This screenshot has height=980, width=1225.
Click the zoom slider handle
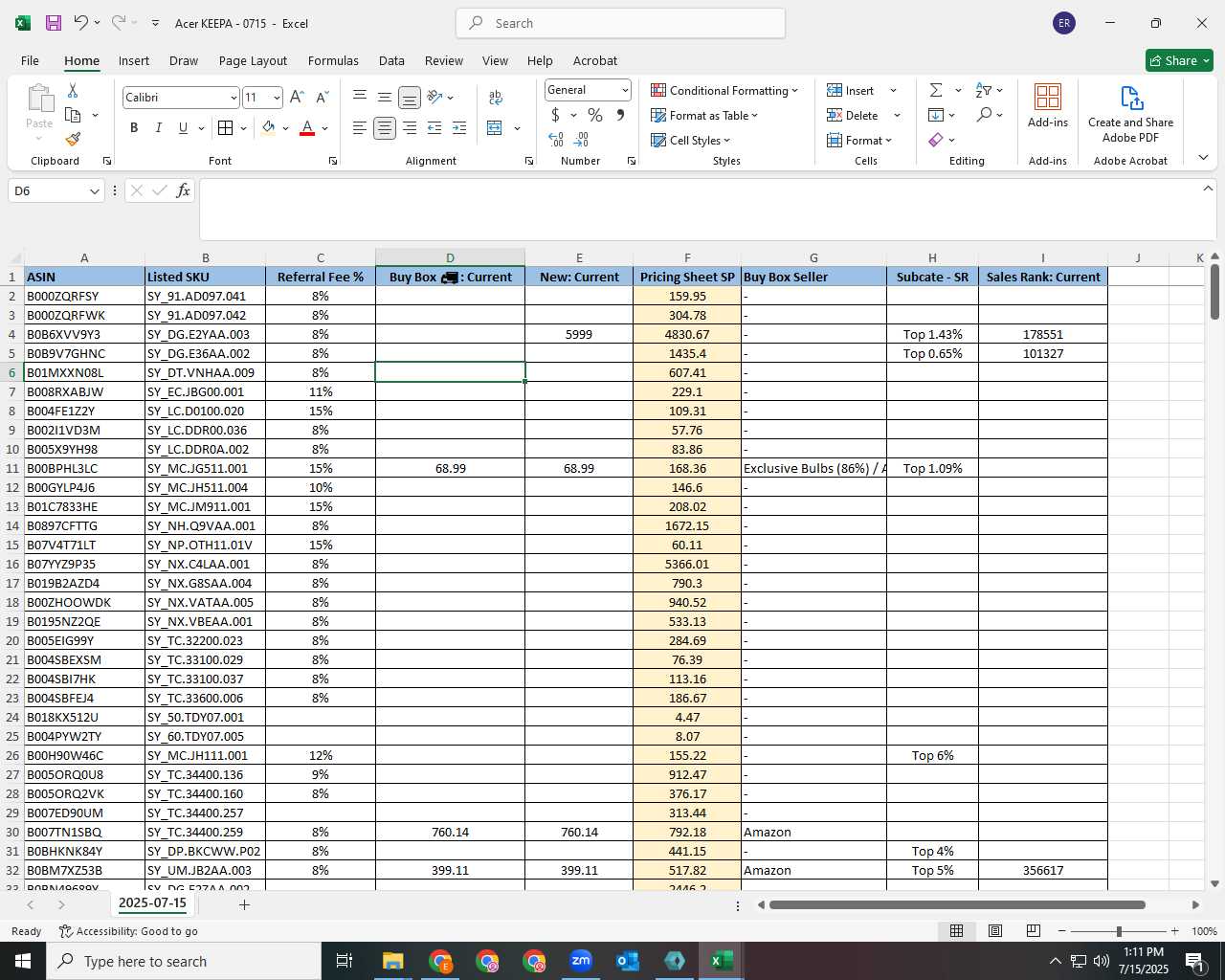click(x=1119, y=931)
